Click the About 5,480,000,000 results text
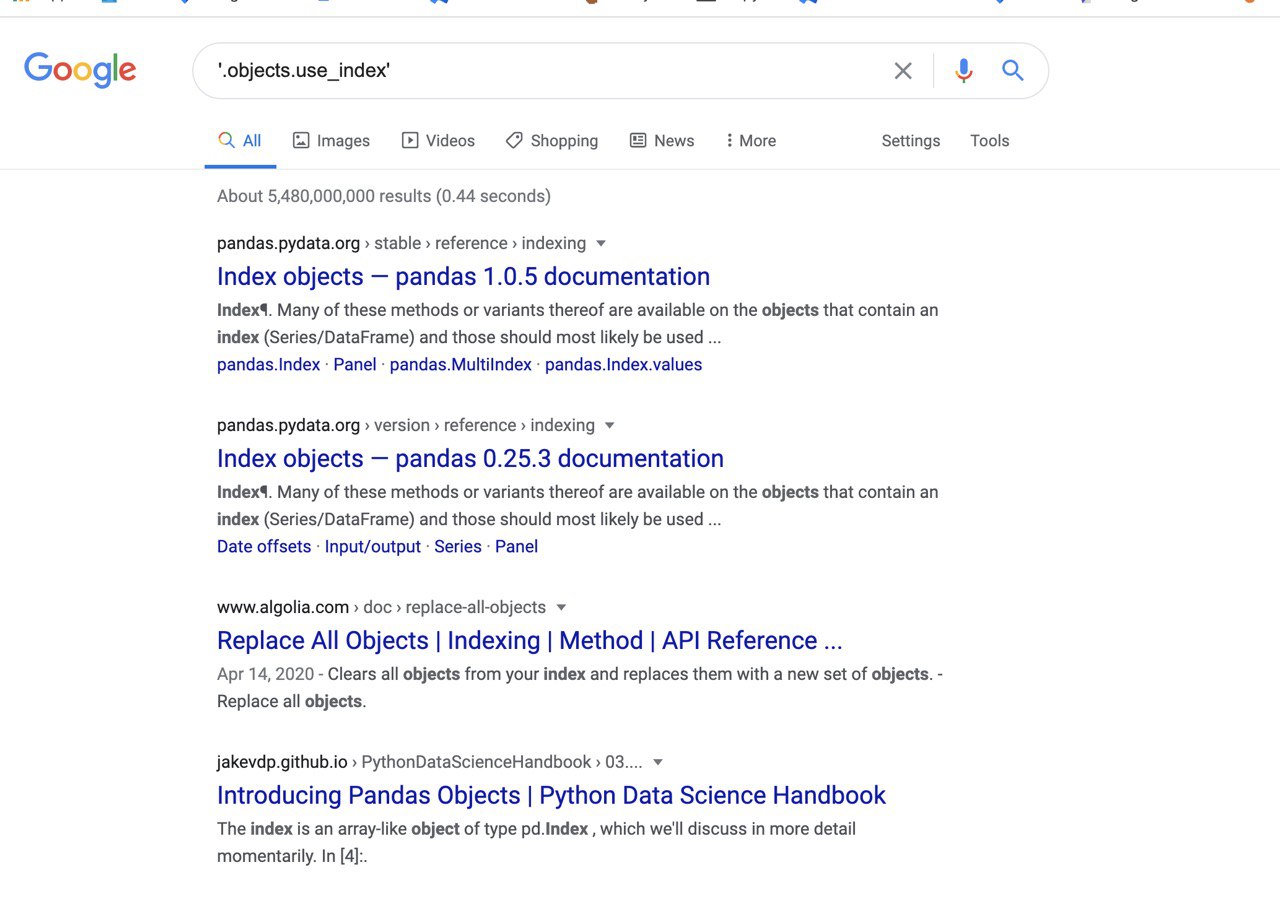 pyautogui.click(x=384, y=196)
